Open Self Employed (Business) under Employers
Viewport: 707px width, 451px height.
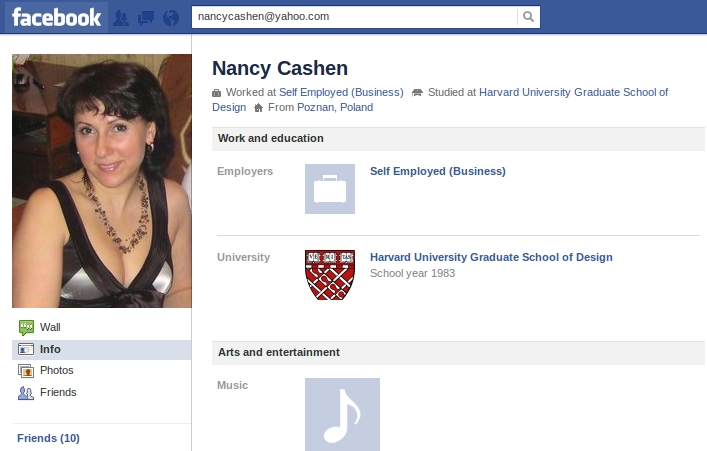tap(438, 171)
